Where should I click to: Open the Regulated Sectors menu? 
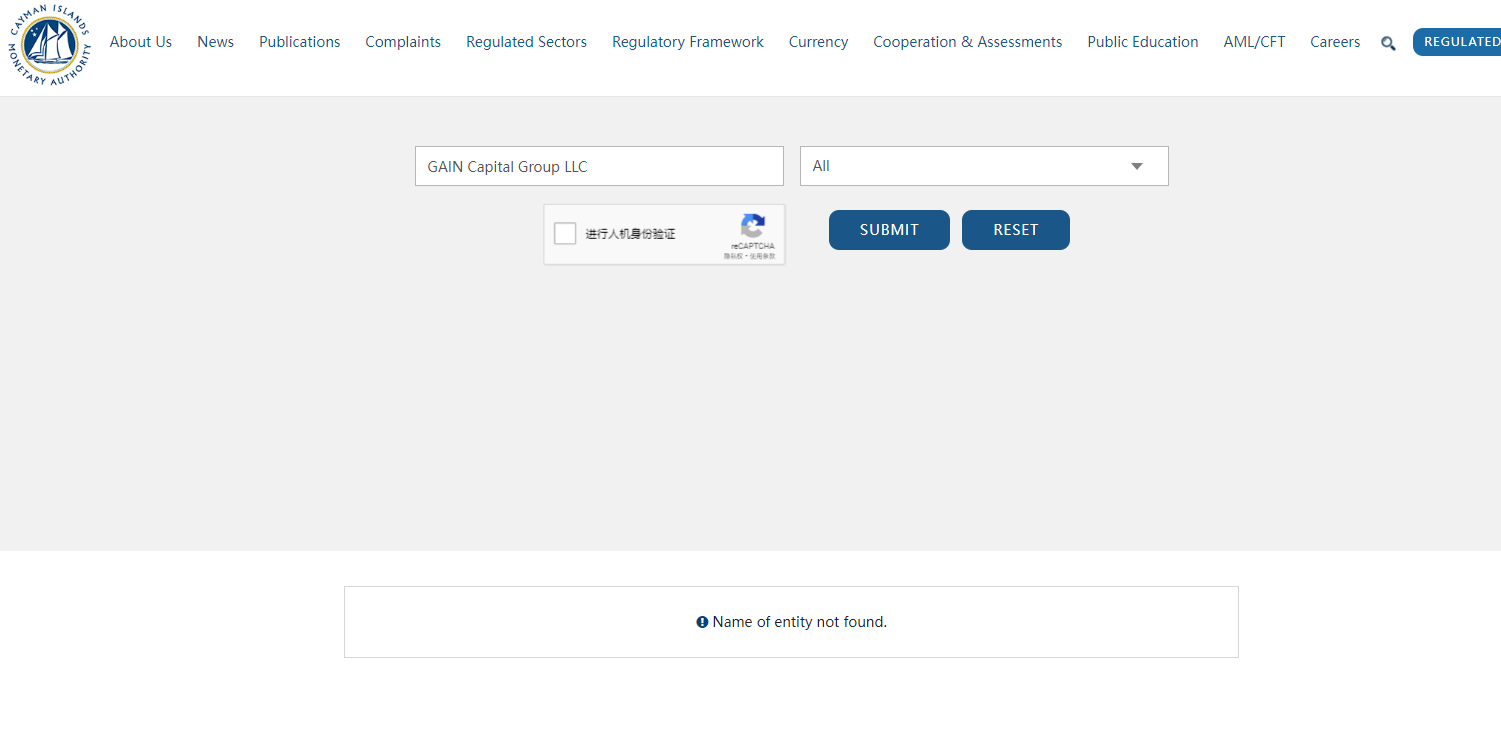pos(526,42)
